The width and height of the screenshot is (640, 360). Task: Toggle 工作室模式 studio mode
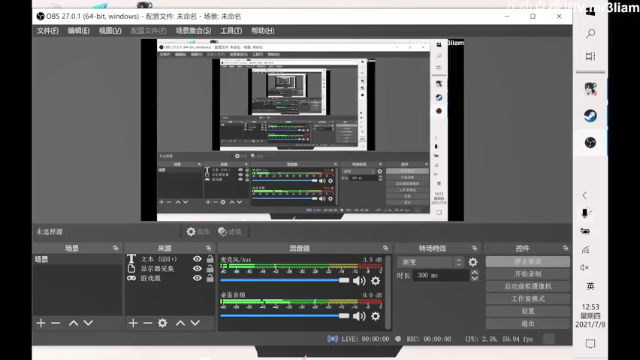pyautogui.click(x=528, y=299)
